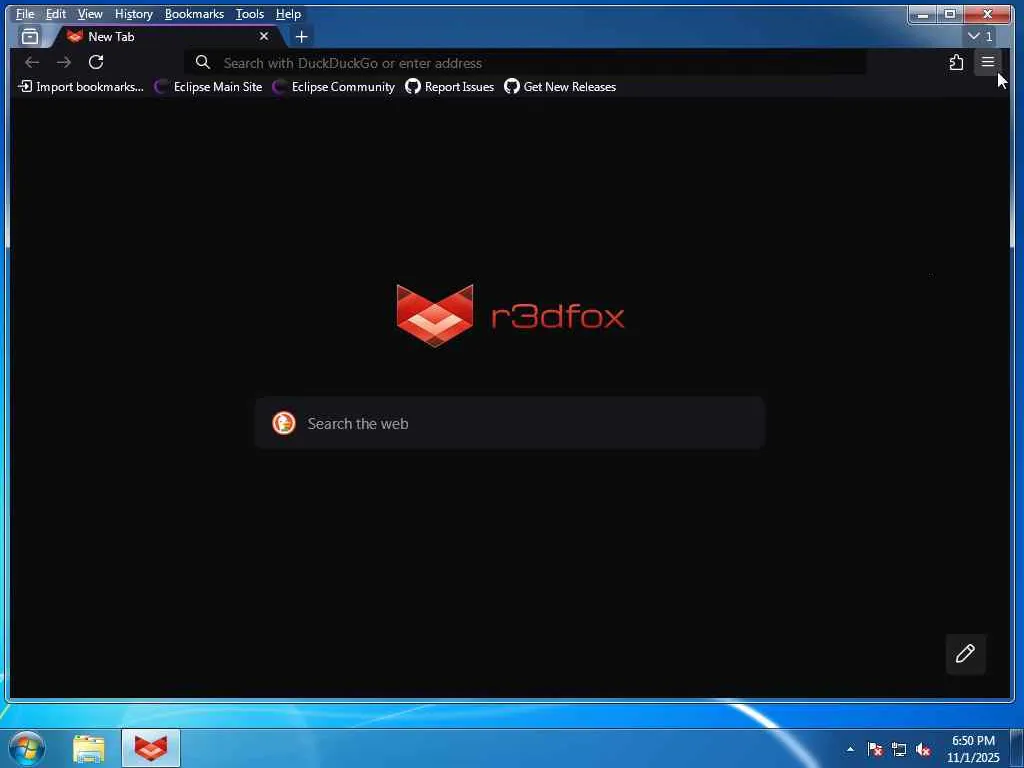Expand the list all tabs dropdown
This screenshot has height=768, width=1024.
click(980, 37)
